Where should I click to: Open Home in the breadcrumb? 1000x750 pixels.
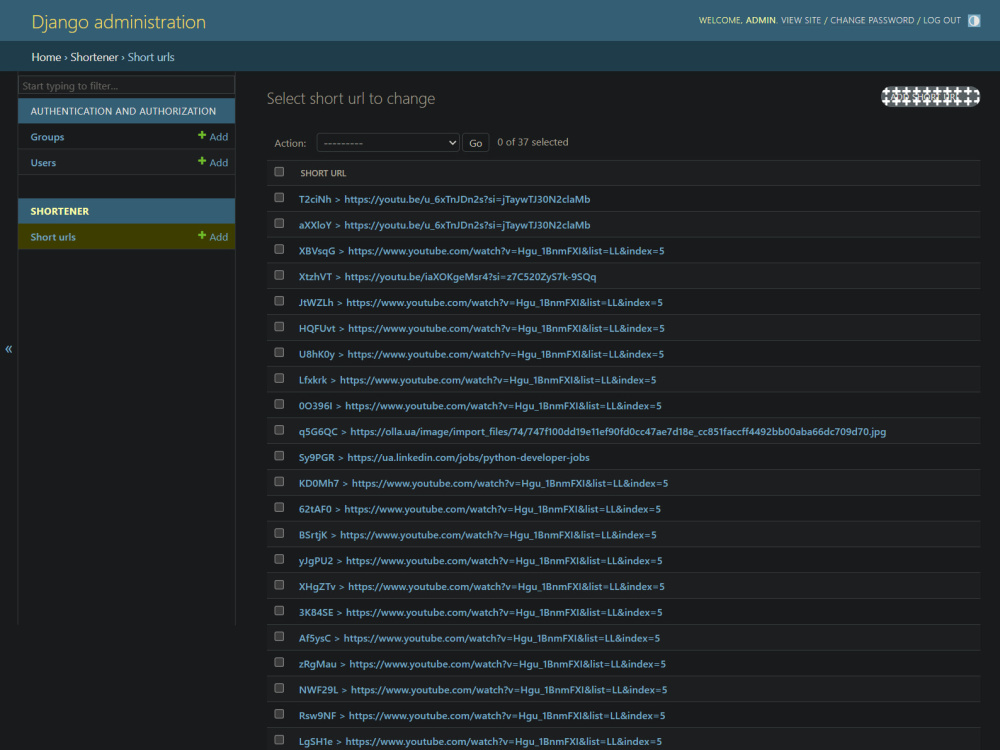tap(46, 57)
